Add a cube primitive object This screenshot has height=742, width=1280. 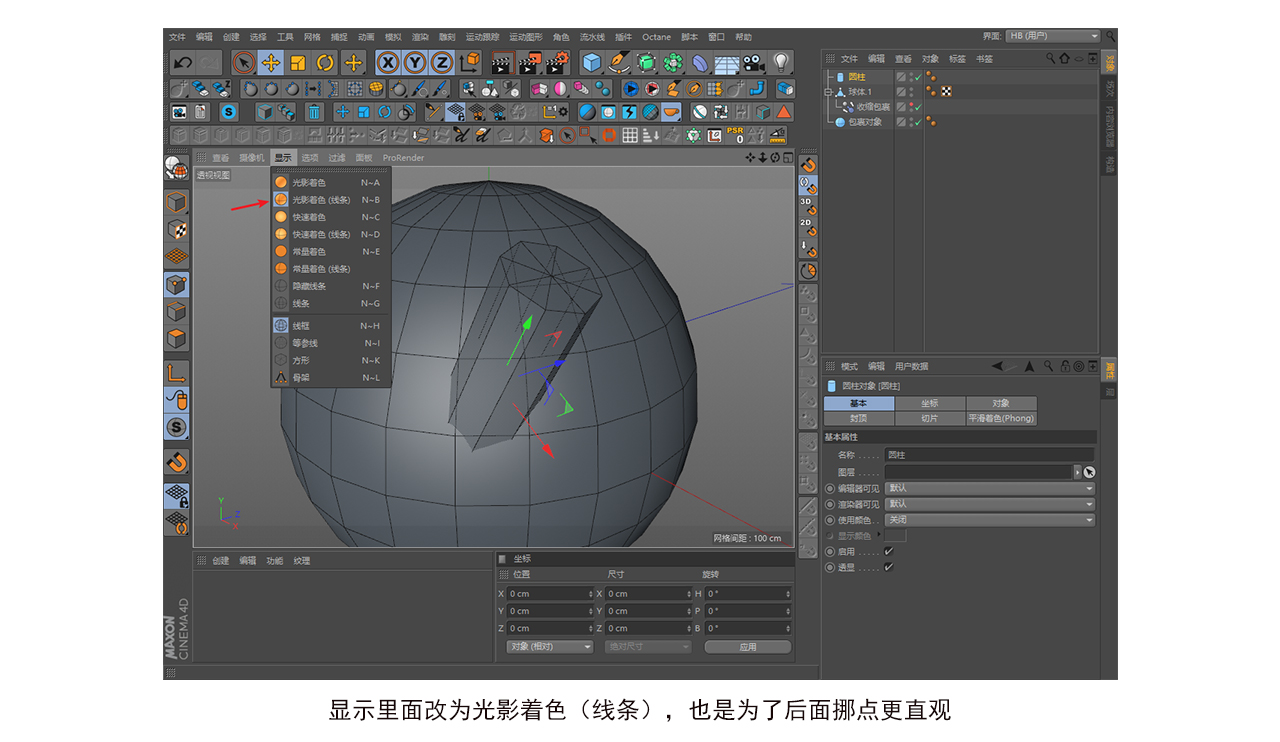click(592, 63)
